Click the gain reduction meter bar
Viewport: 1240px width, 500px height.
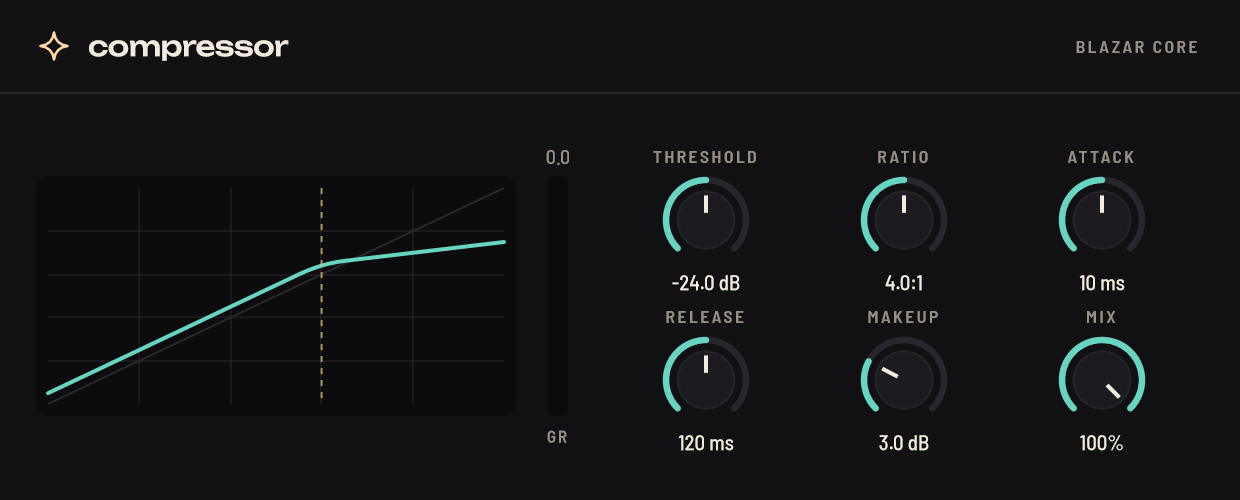click(x=558, y=296)
